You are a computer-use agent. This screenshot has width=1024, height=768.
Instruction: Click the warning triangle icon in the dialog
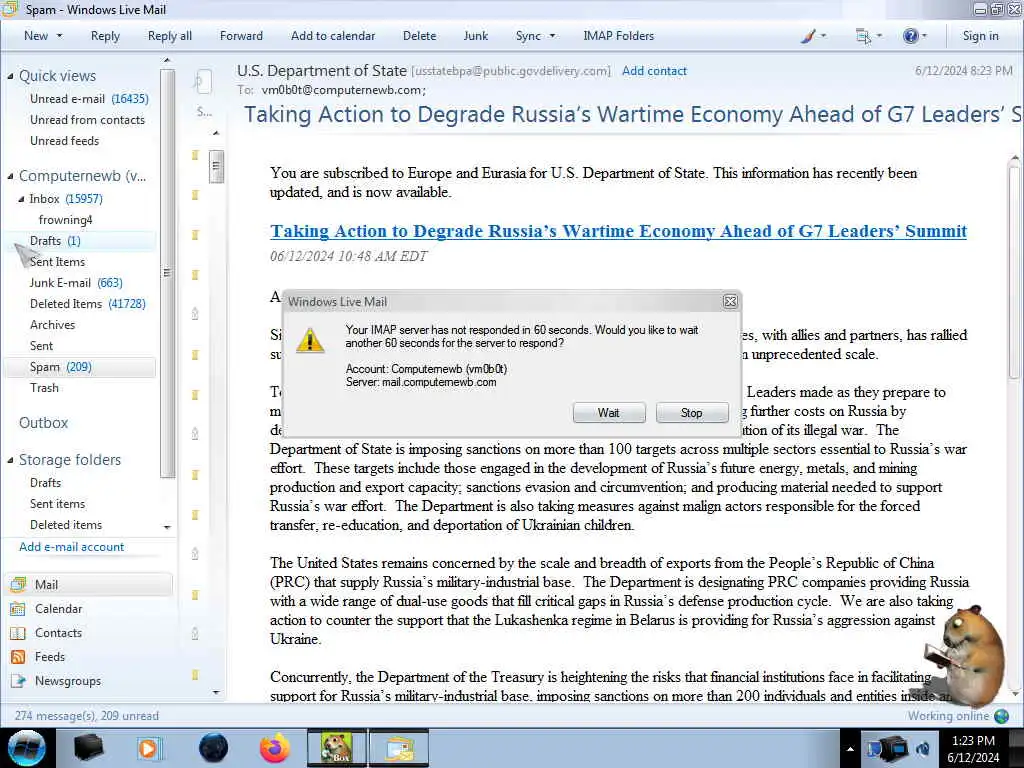click(310, 340)
